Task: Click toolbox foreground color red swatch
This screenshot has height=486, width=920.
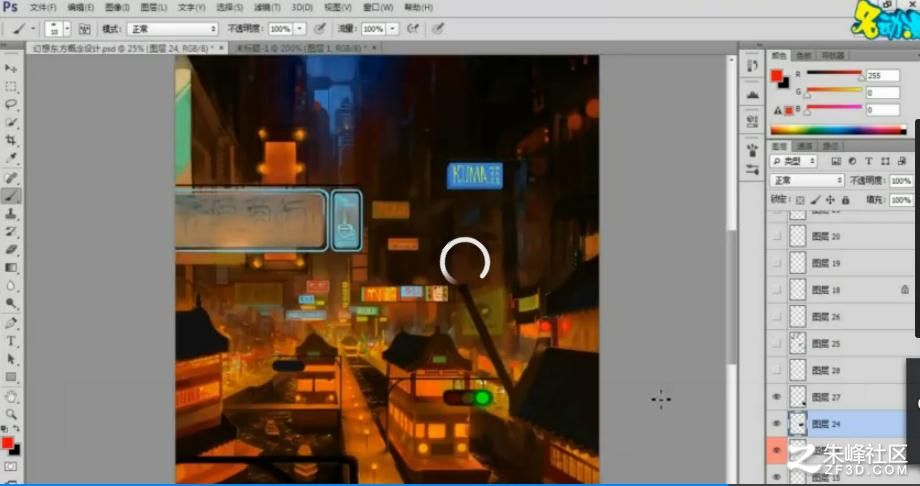Action: (8, 443)
